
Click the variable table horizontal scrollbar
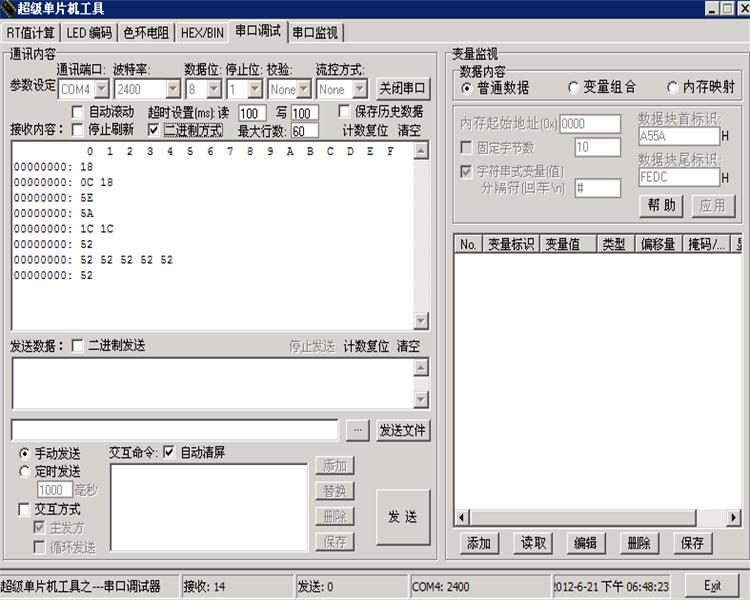[598, 518]
